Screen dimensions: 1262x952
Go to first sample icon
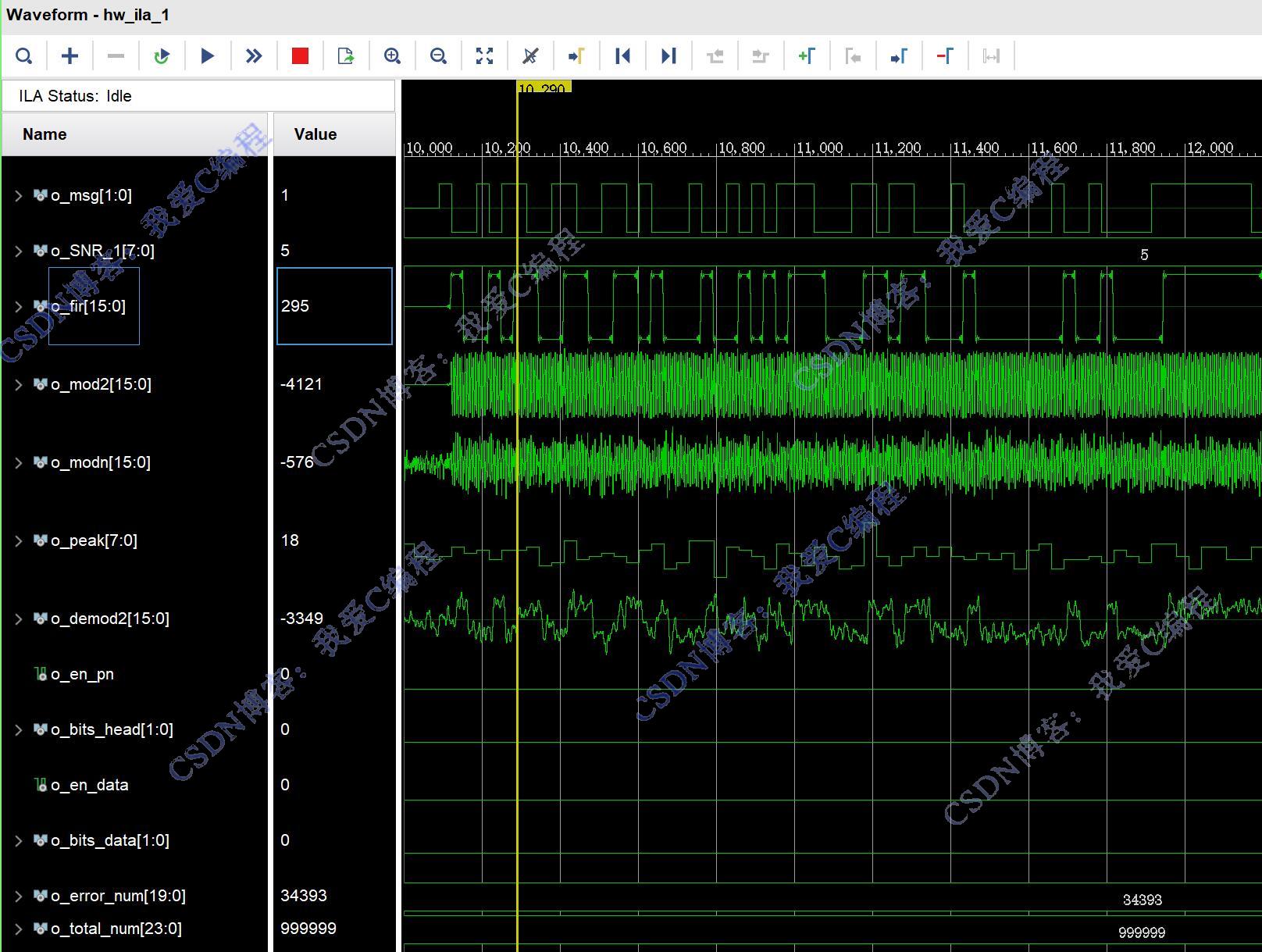622,56
